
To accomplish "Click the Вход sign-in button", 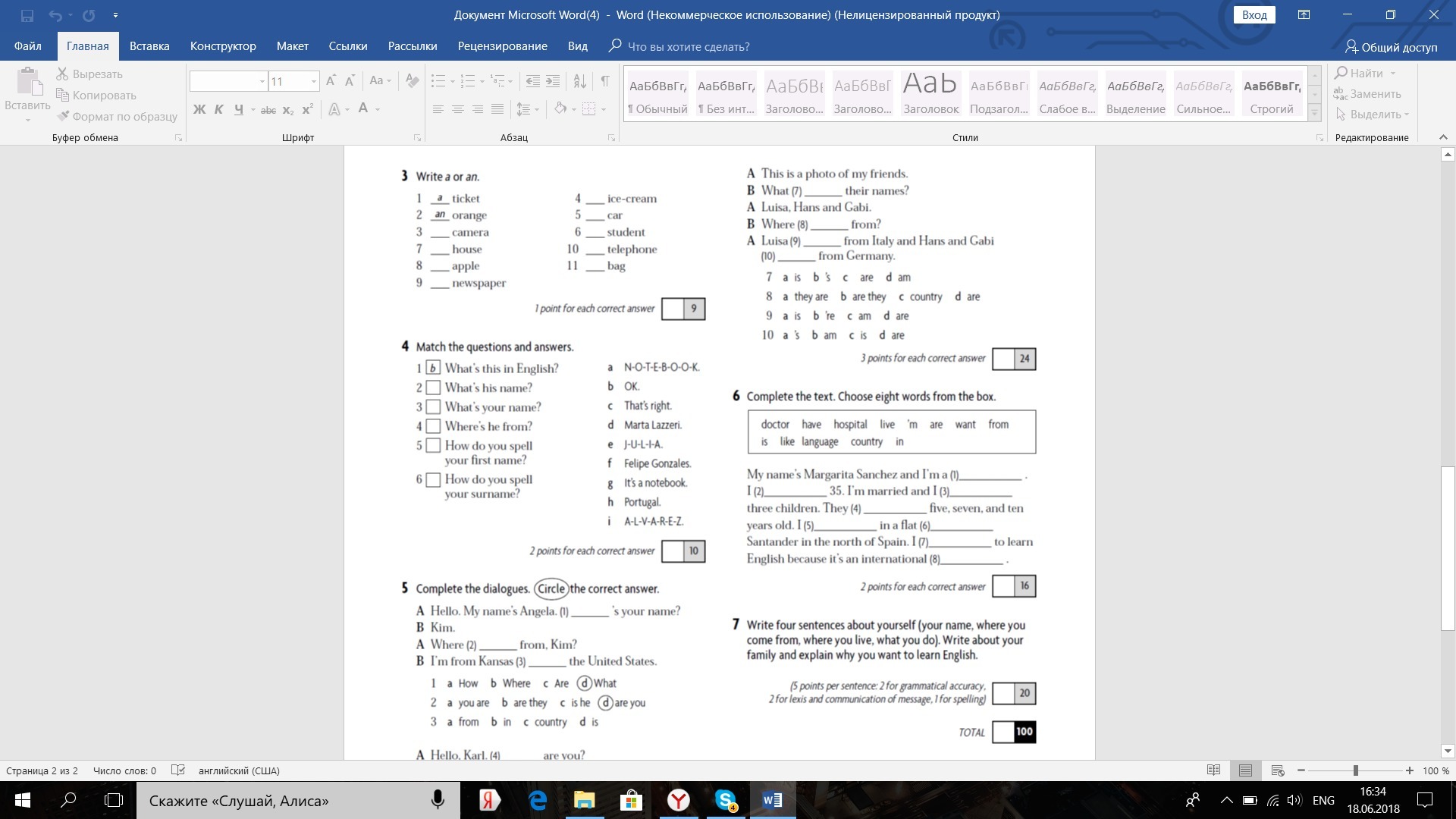I will pos(1254,15).
